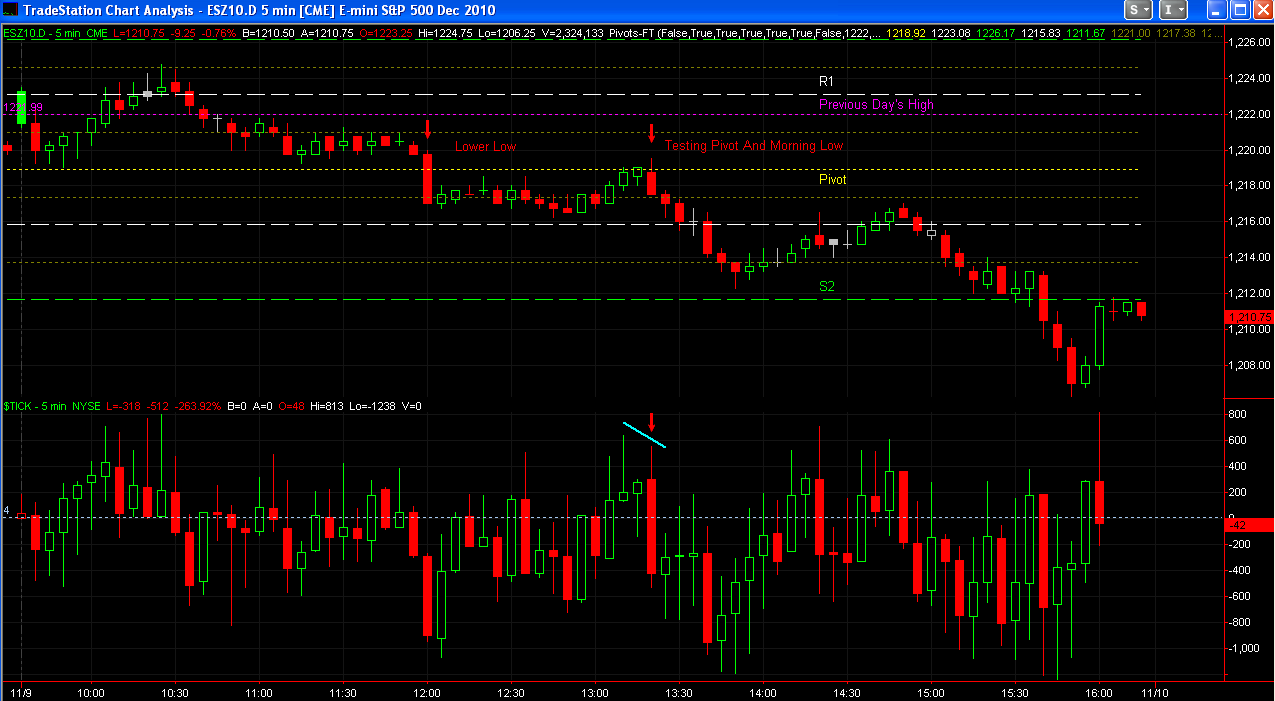Click the 1,208.00 price axis label

point(1248,364)
